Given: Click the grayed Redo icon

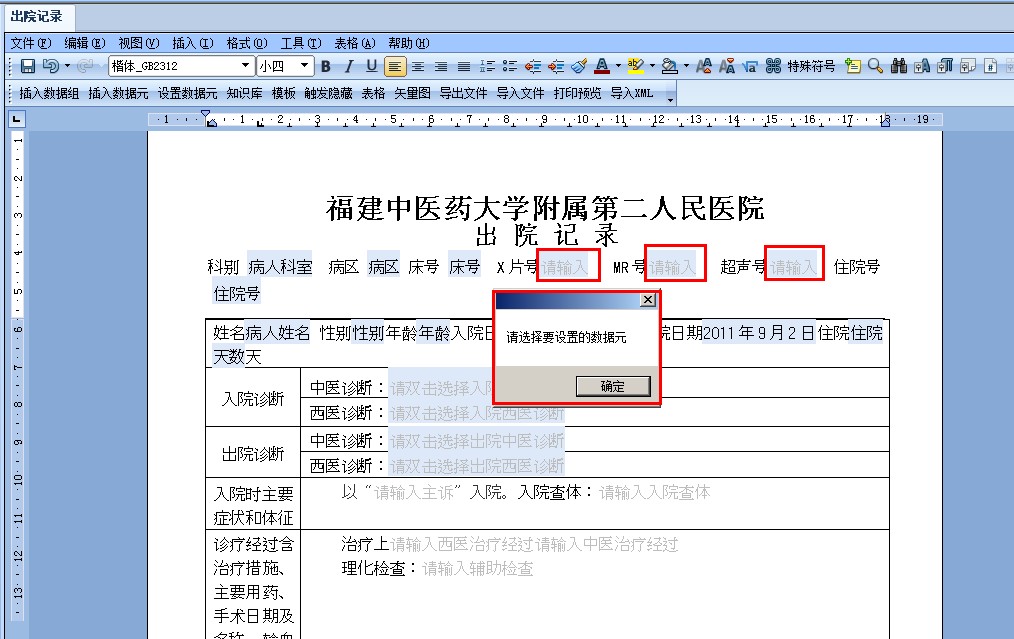Looking at the screenshot, I should 85,66.
